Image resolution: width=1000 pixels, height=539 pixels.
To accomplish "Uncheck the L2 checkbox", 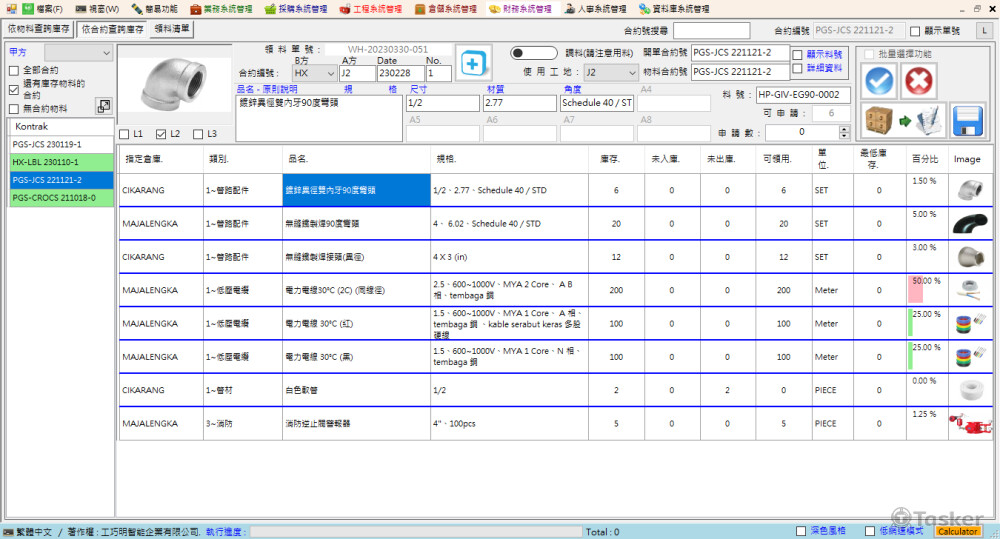I will (162, 134).
